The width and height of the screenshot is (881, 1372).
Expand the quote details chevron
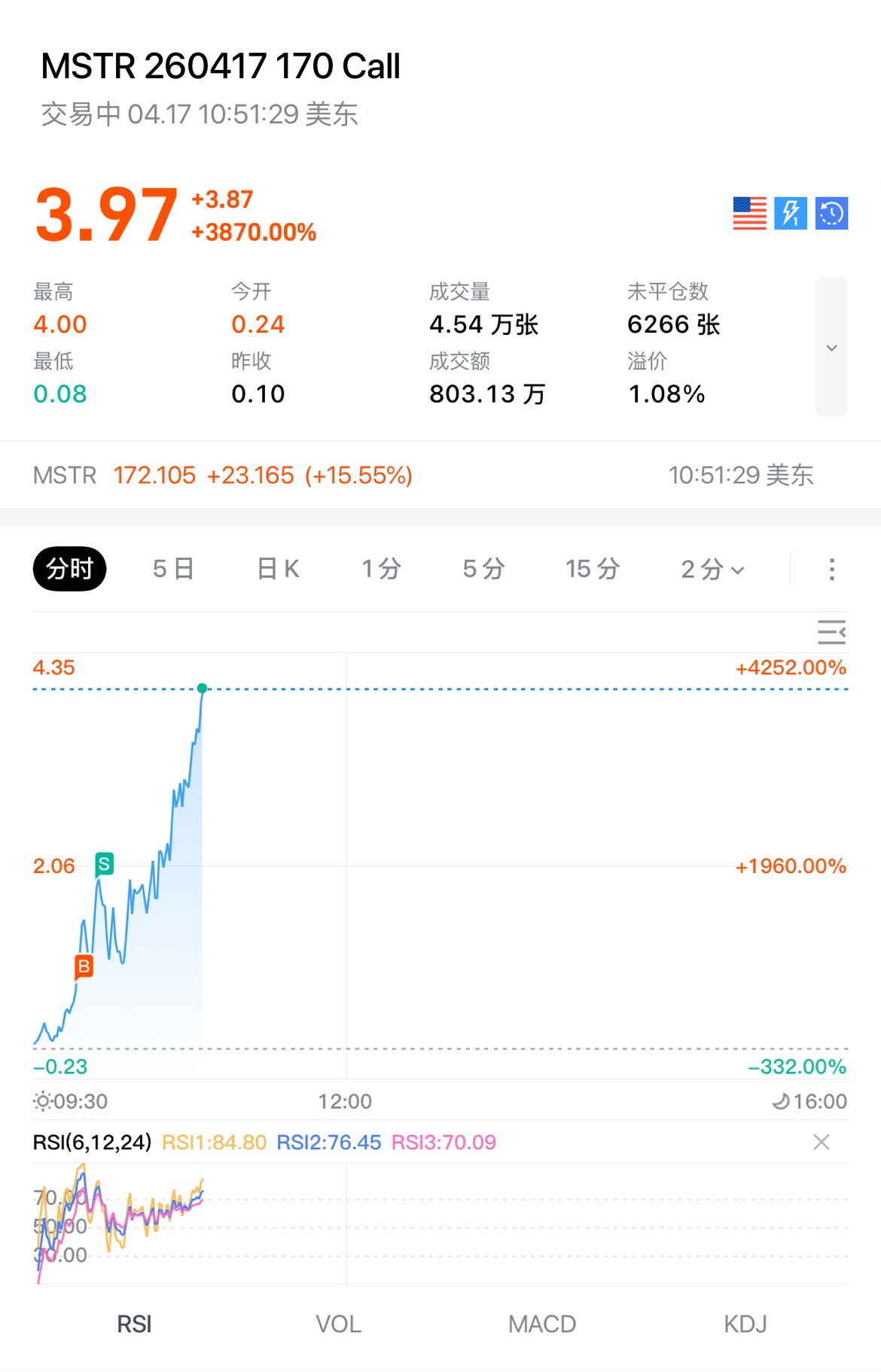click(831, 347)
